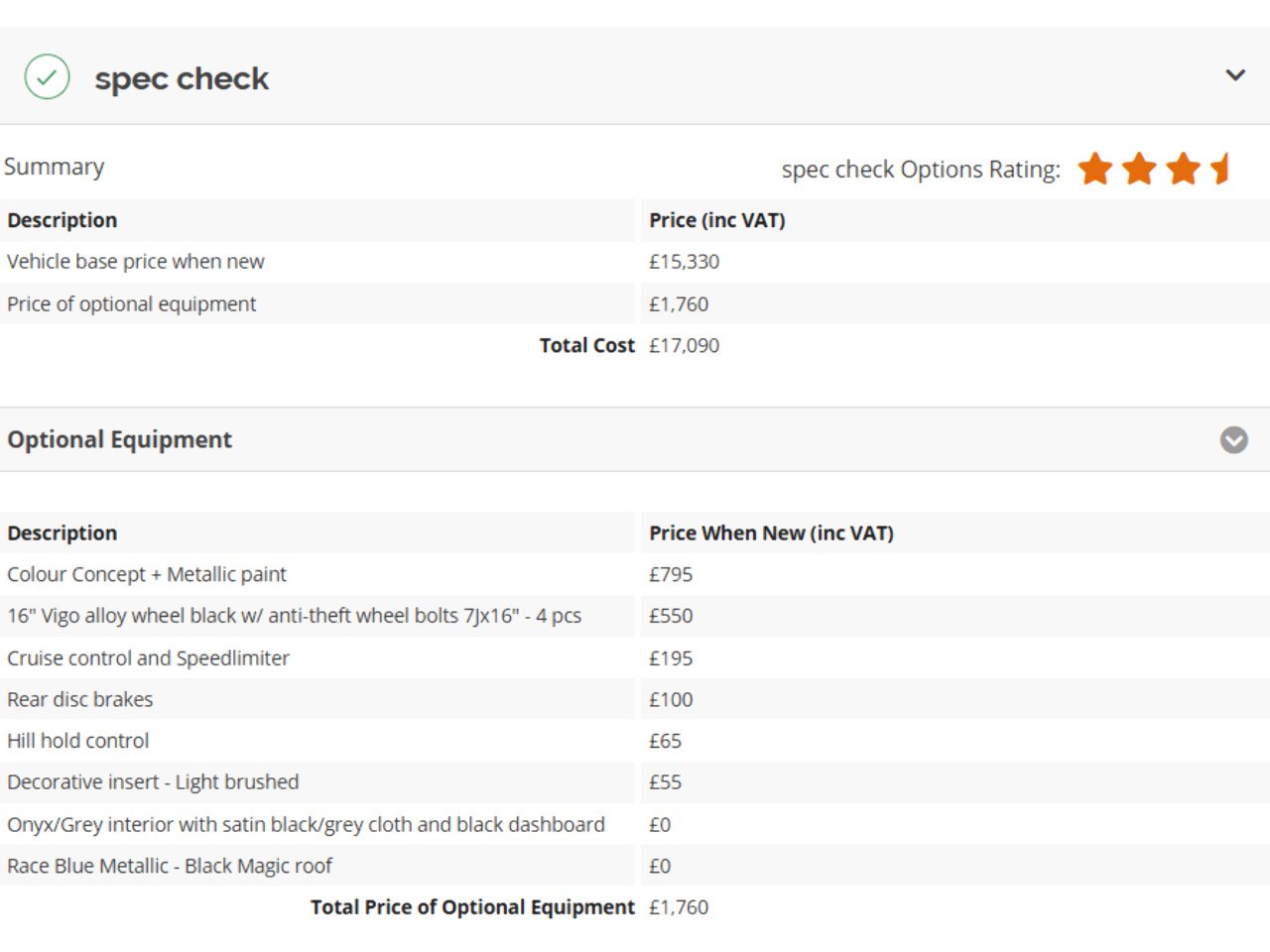Image resolution: width=1270 pixels, height=952 pixels.
Task: Collapse the spec check section chevron
Action: [1235, 75]
